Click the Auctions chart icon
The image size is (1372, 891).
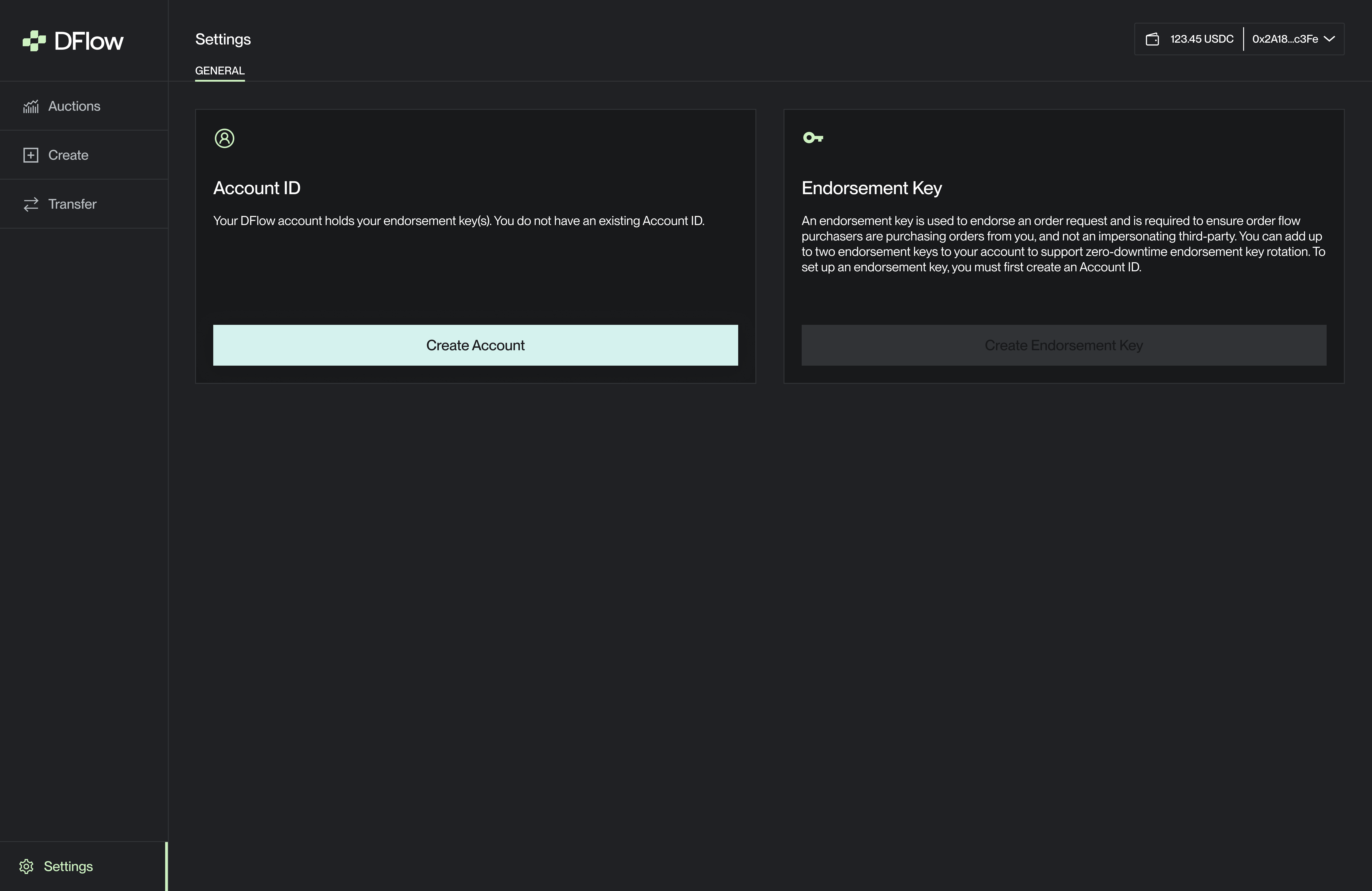(x=31, y=107)
